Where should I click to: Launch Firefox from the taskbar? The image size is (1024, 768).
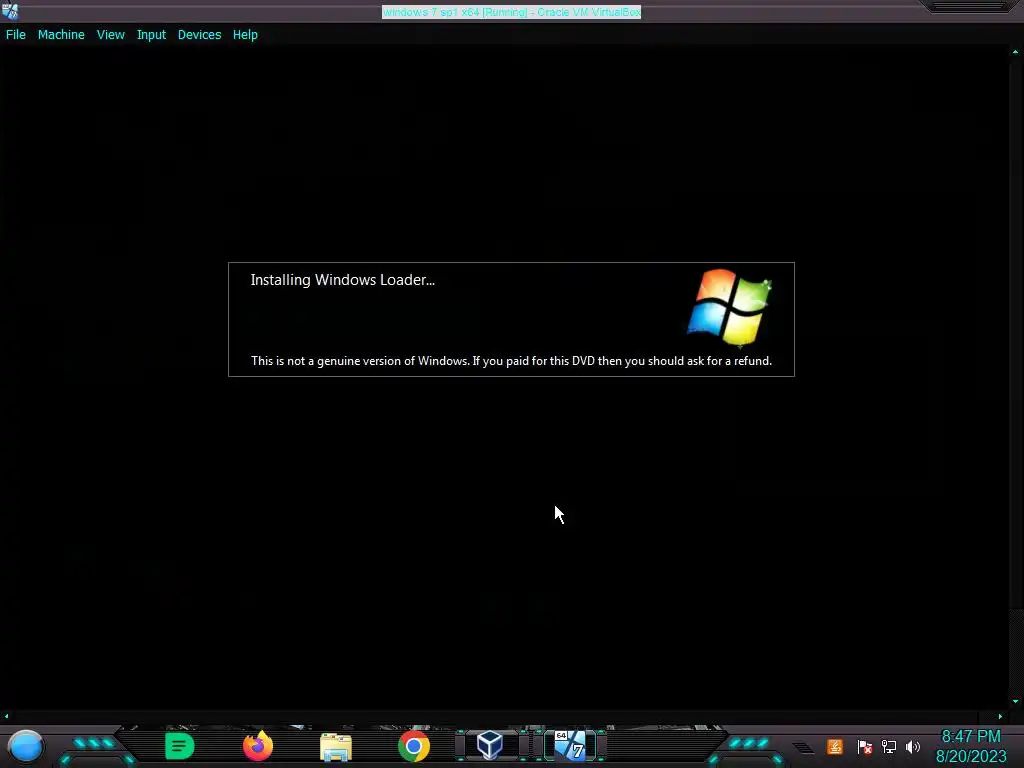point(257,746)
